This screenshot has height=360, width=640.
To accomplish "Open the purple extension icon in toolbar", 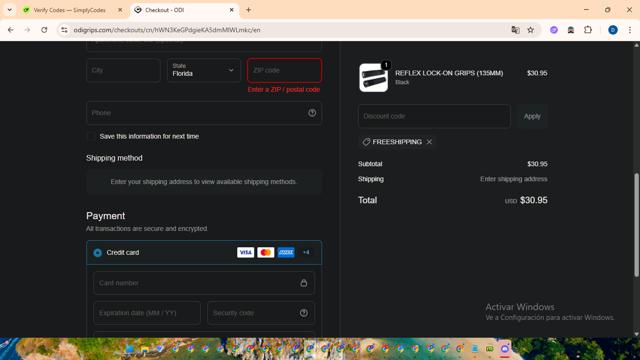I will tap(554, 30).
